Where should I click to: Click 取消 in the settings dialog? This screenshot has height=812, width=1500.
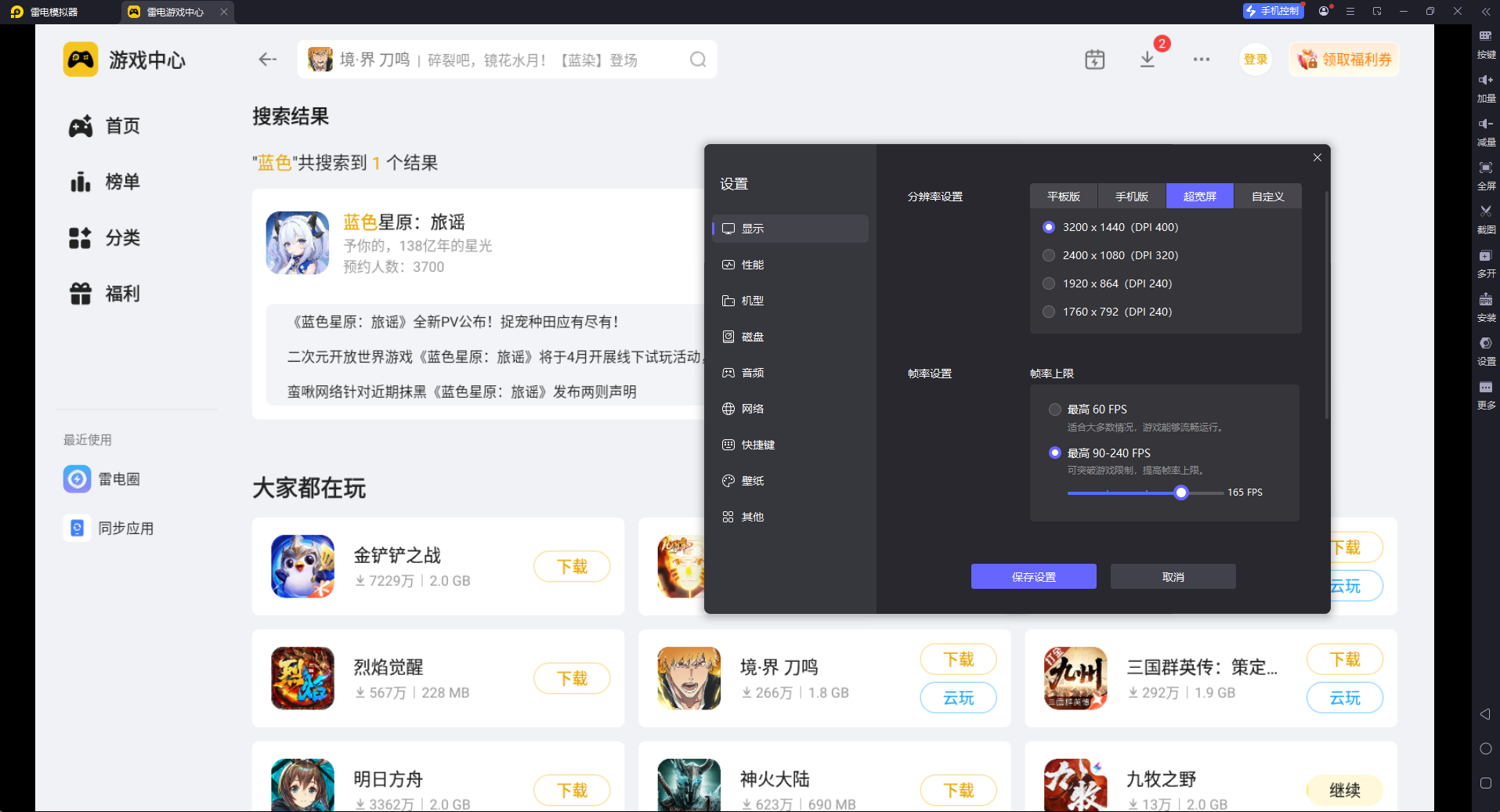coord(1173,577)
